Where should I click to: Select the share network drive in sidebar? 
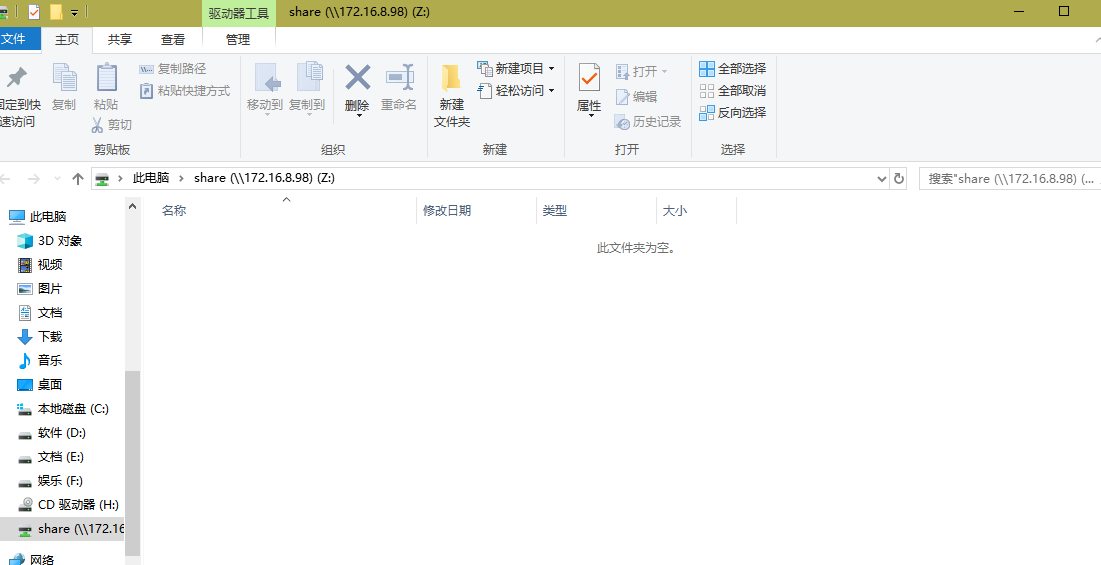(x=62, y=529)
